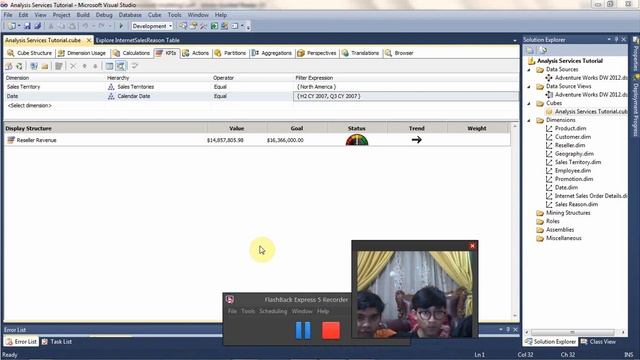Switch to the Perspectives tab

click(317, 53)
